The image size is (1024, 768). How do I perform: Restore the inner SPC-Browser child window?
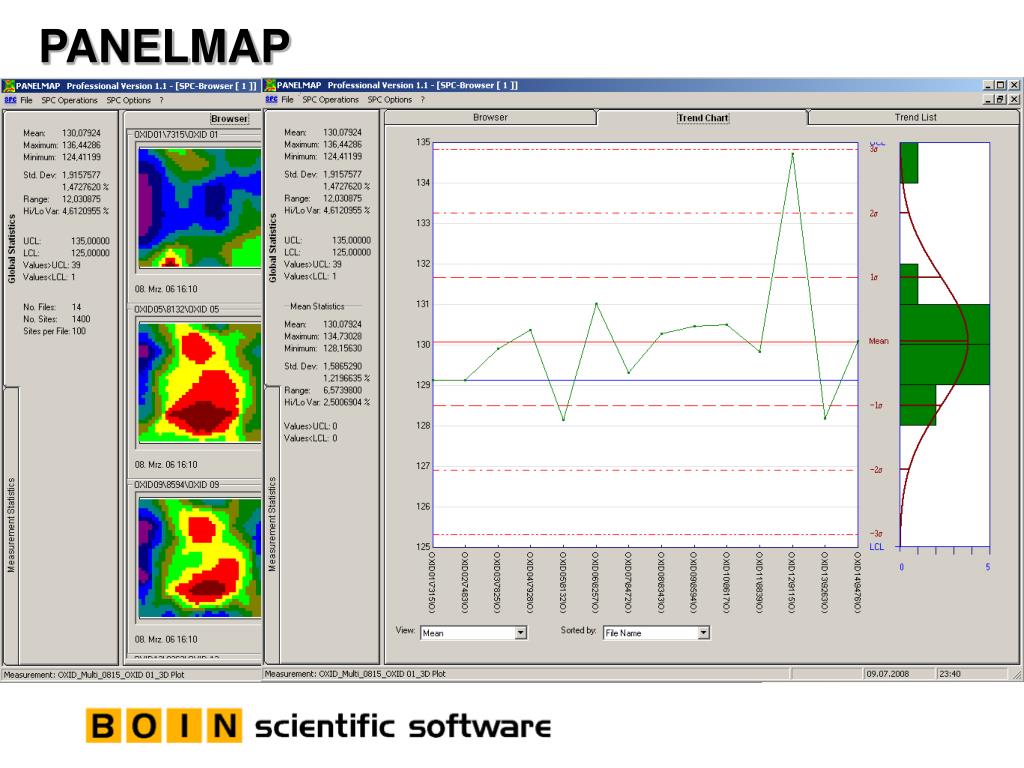point(1000,99)
